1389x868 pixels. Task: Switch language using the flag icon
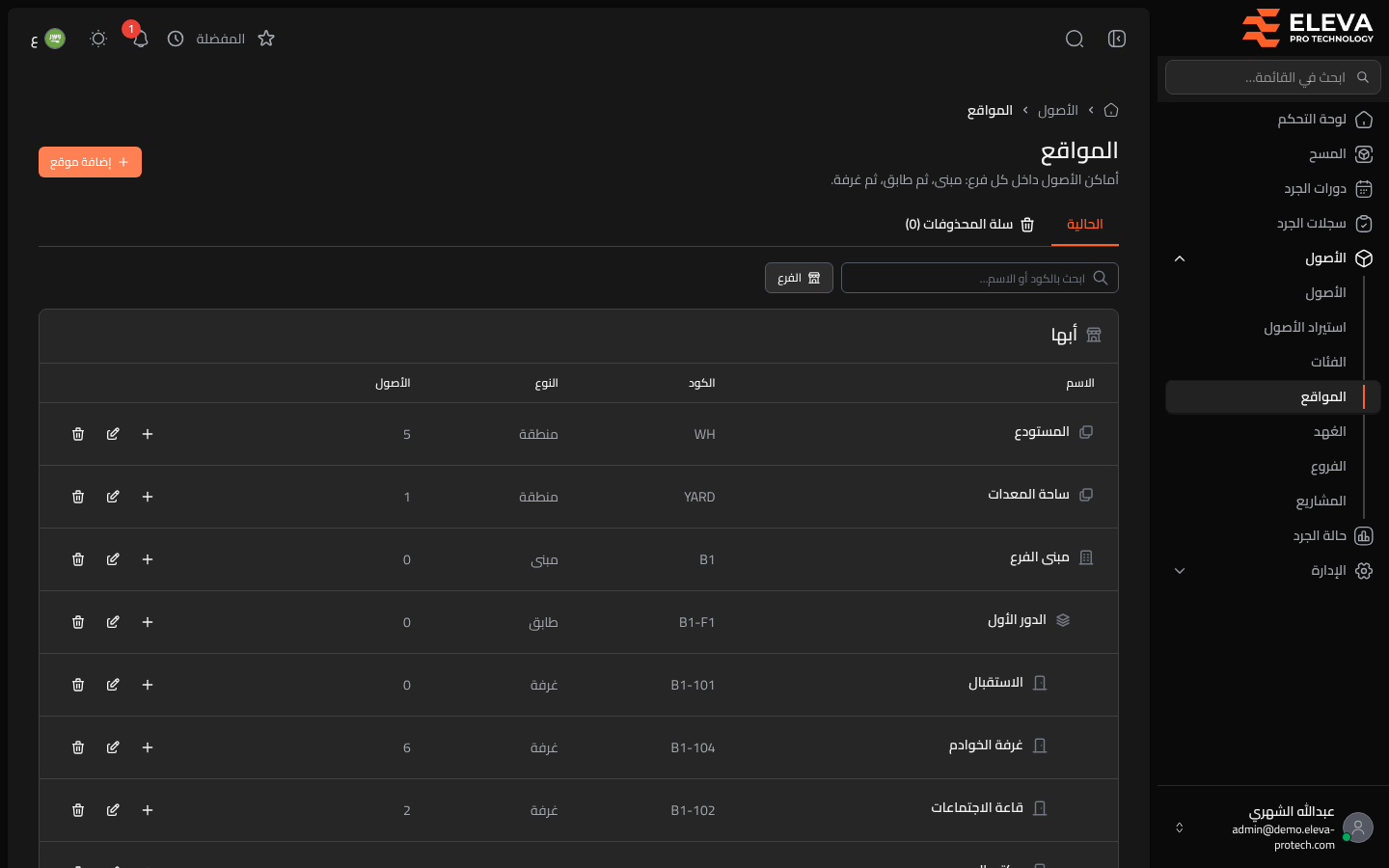55,39
